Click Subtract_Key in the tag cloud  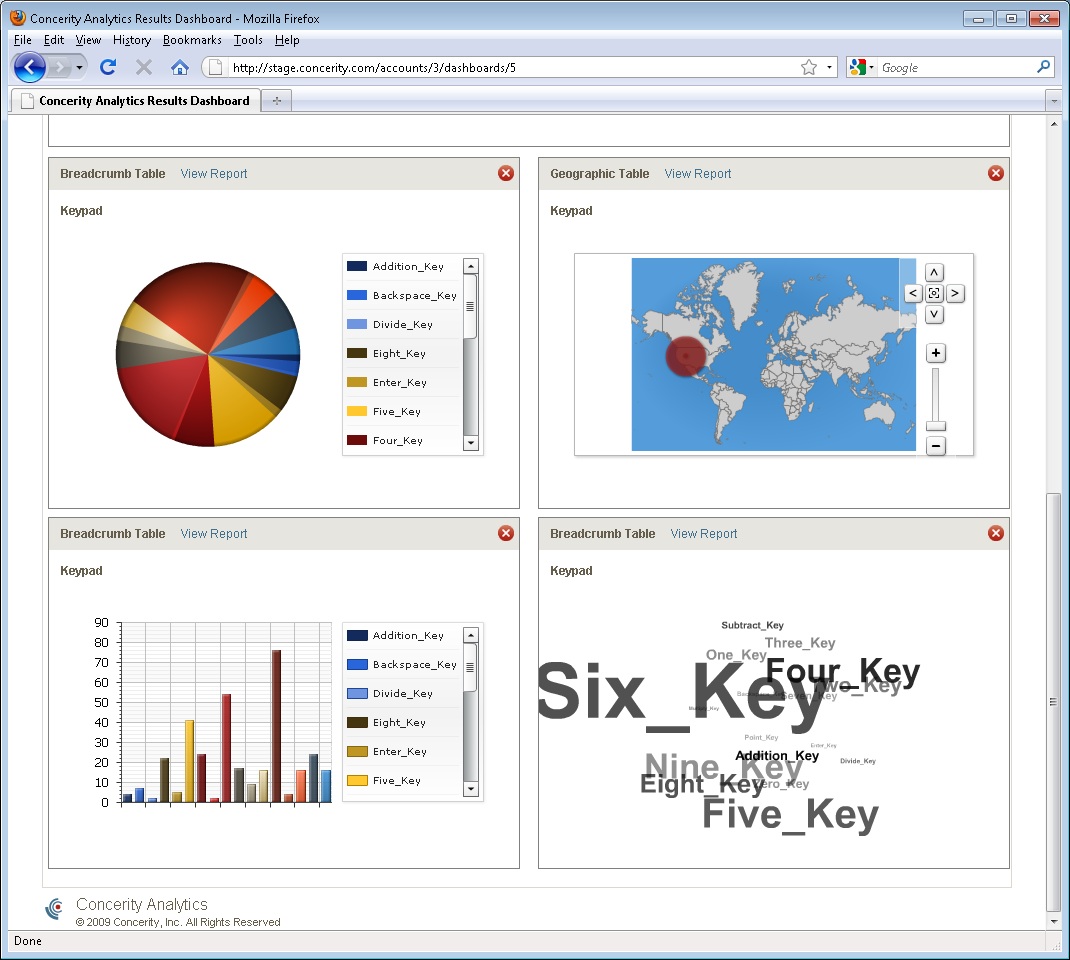coord(752,625)
